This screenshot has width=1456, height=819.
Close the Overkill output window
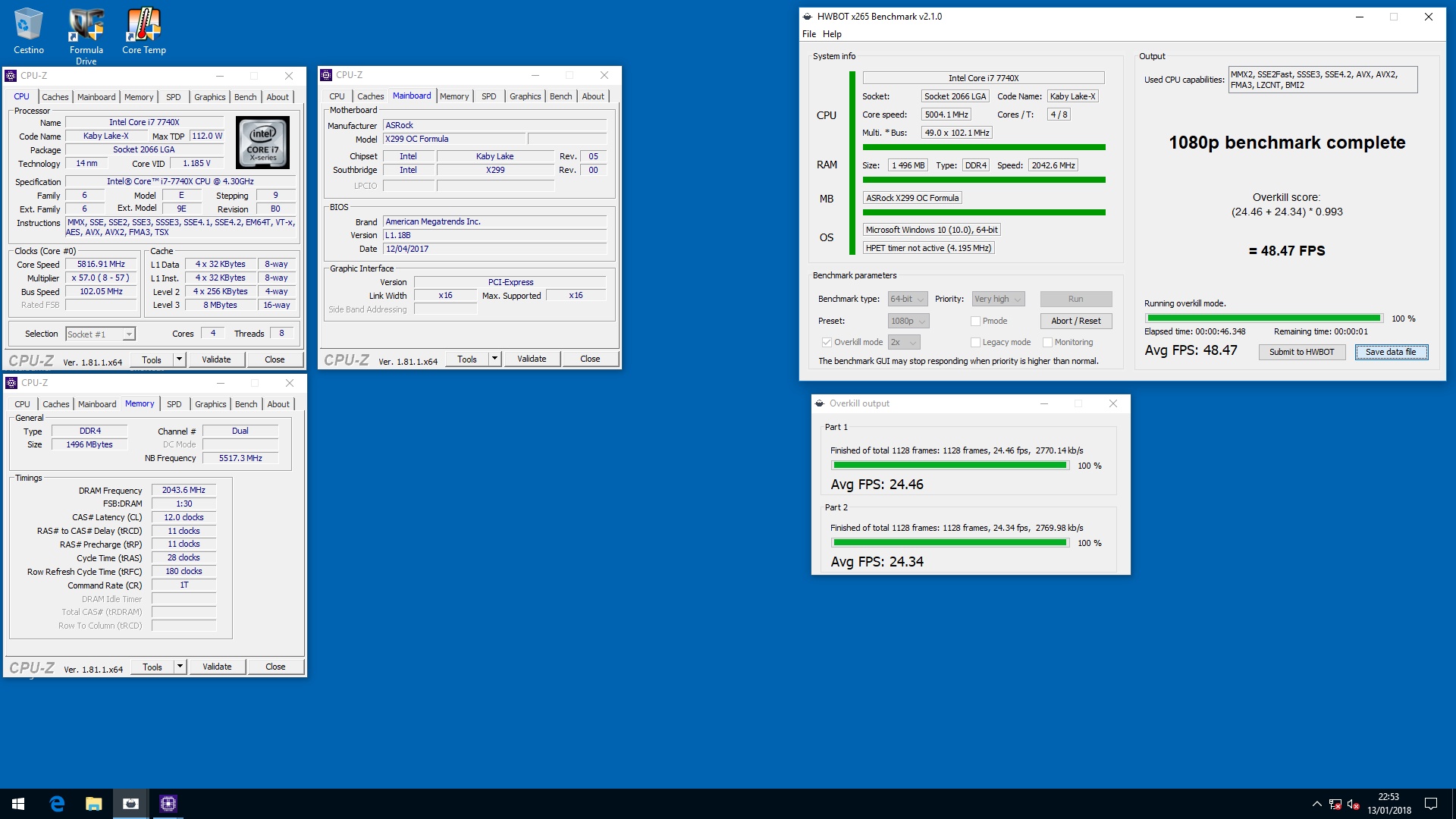click(x=1113, y=403)
